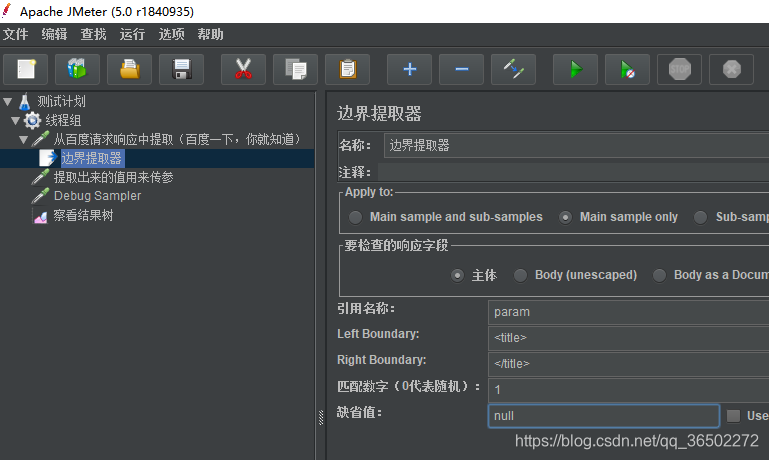Click the gear icon of 线程组
This screenshot has width=769, height=460.
(32, 120)
